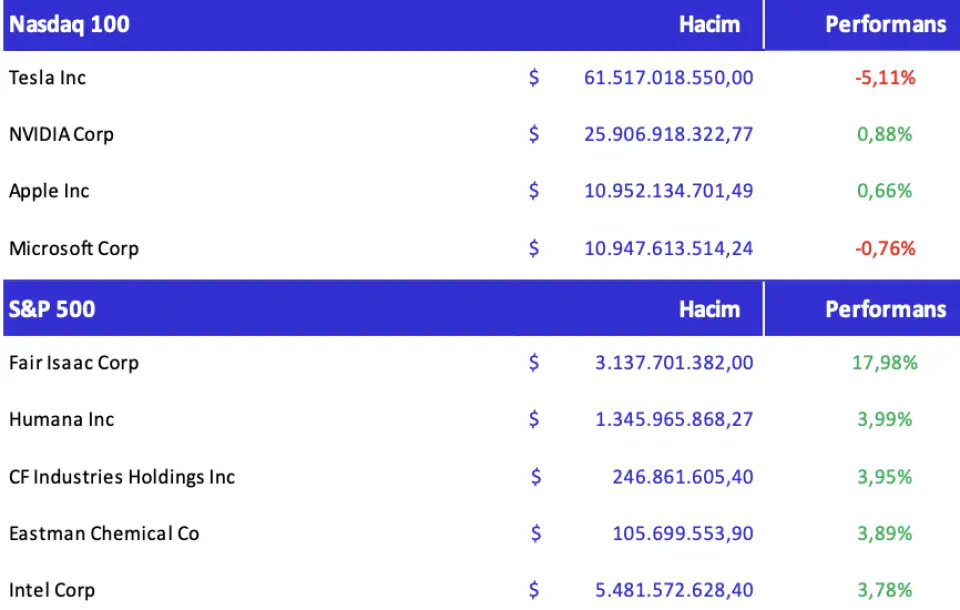Select Microsoft's -0,76% performance value
Image resolution: width=960 pixels, height=610 pixels.
click(885, 248)
